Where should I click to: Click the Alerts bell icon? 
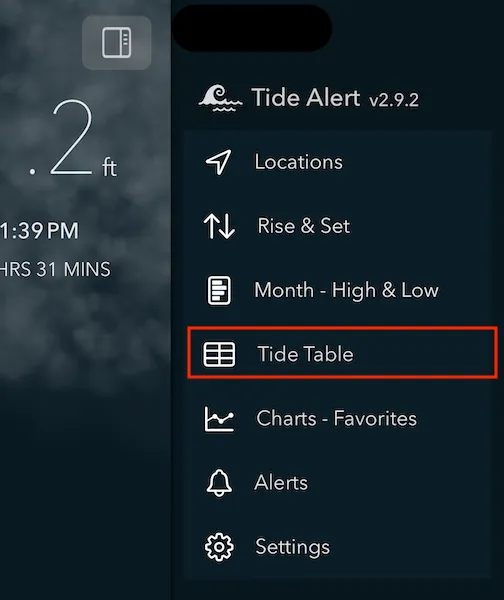[x=219, y=483]
